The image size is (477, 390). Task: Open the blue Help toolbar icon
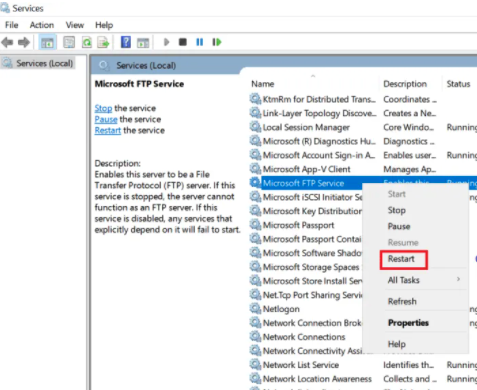126,42
